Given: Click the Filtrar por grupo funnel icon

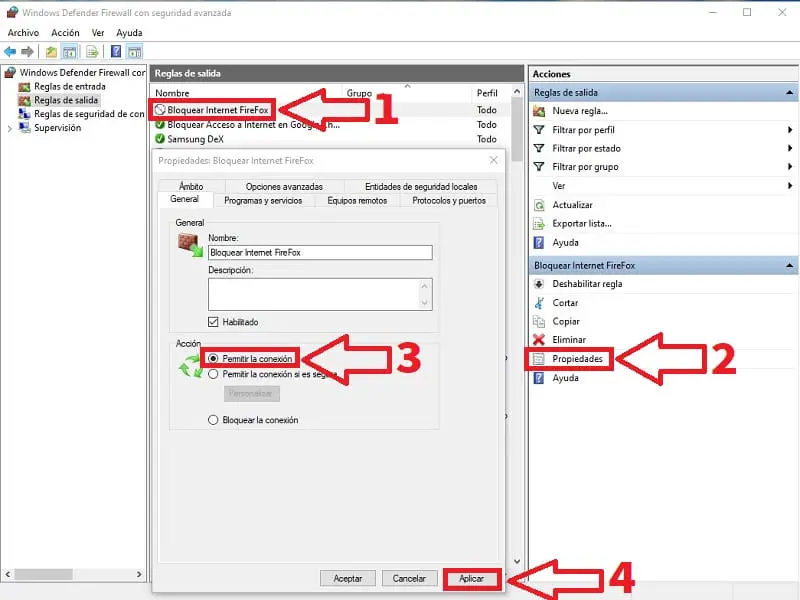Looking at the screenshot, I should pos(539,166).
